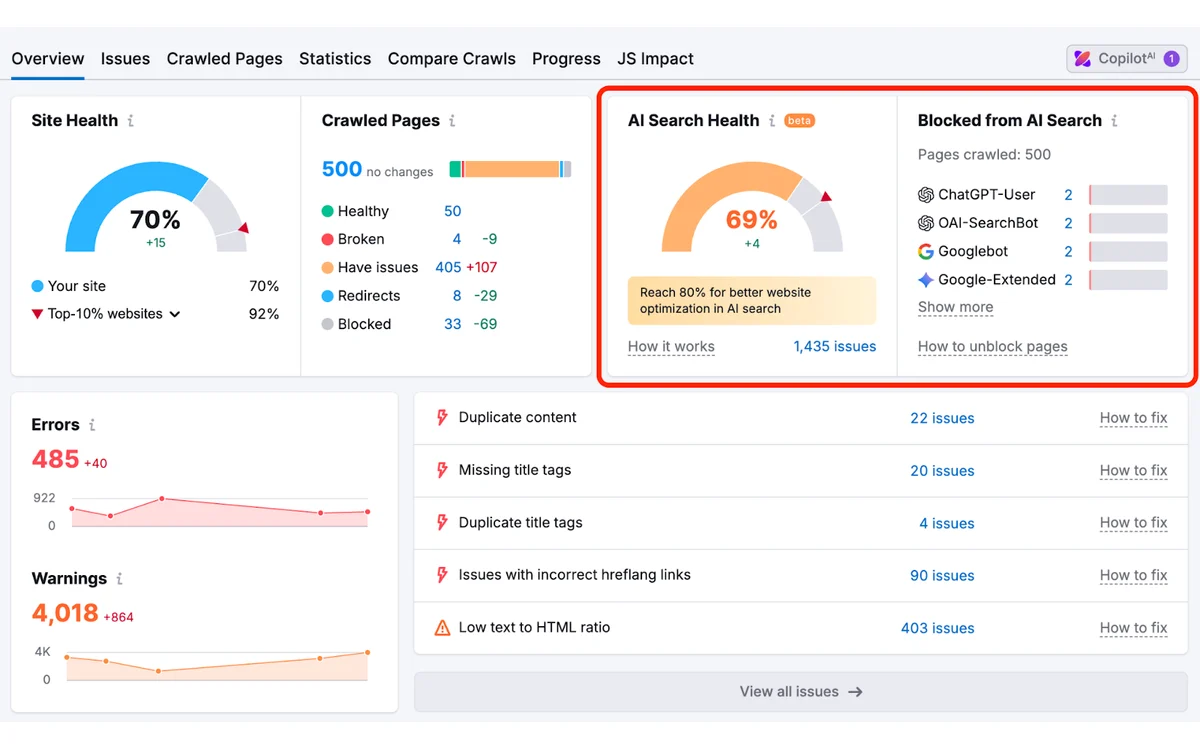This screenshot has height=750, width=1200.
Task: Click the Warnings count 4,018
Action: click(x=65, y=613)
